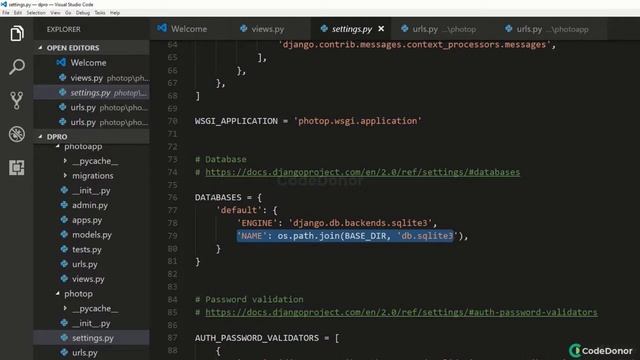Open __init__.py in photop folder

click(x=91, y=323)
